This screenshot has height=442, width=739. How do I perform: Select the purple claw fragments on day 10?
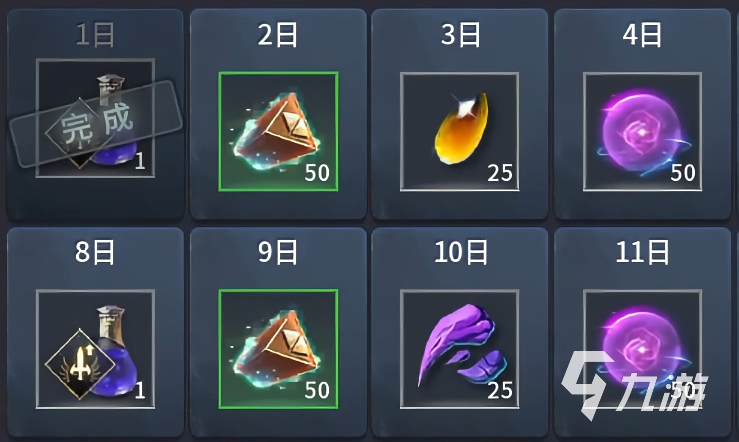tap(460, 349)
